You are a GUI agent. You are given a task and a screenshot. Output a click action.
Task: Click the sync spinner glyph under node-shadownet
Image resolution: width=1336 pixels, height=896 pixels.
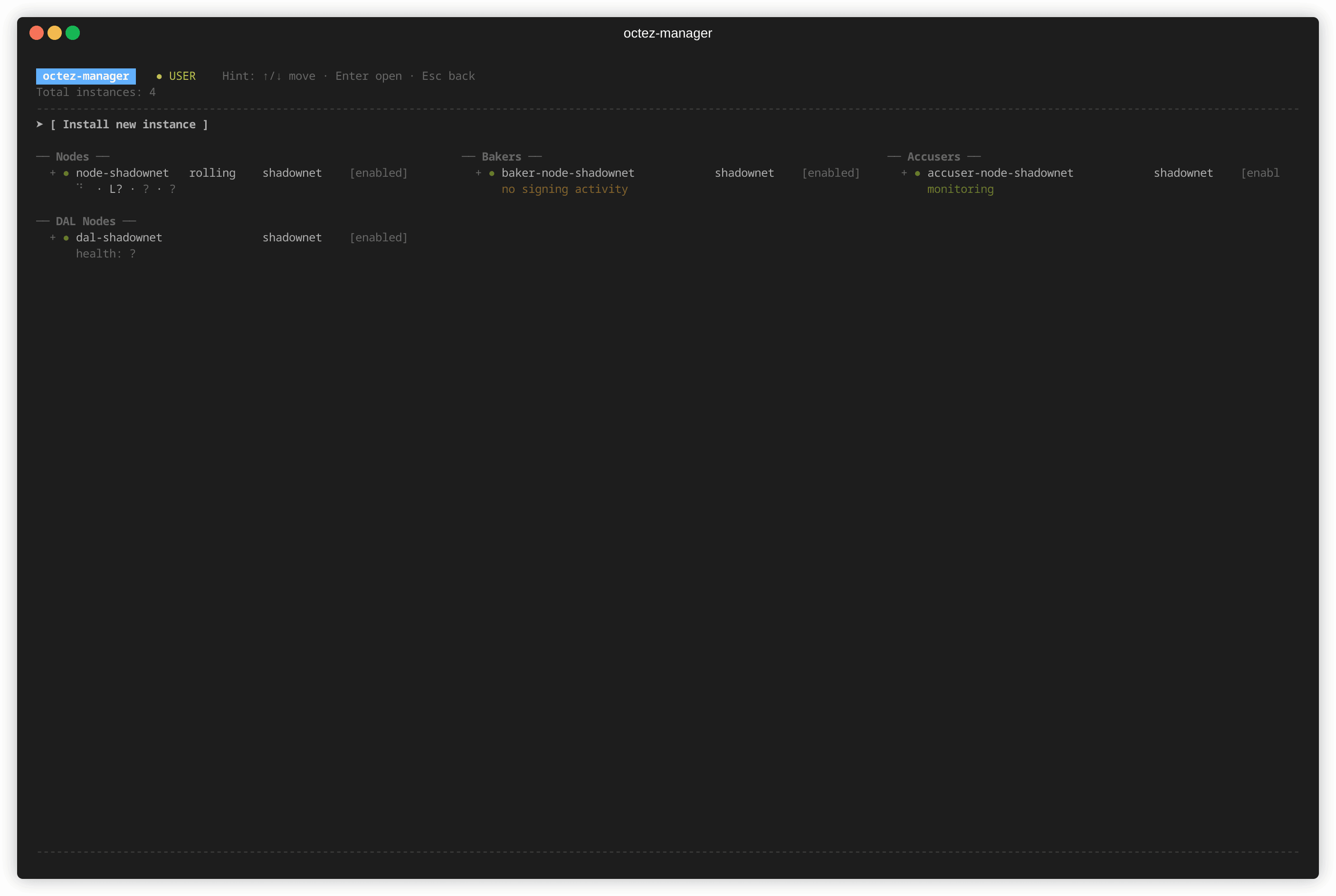click(79, 186)
